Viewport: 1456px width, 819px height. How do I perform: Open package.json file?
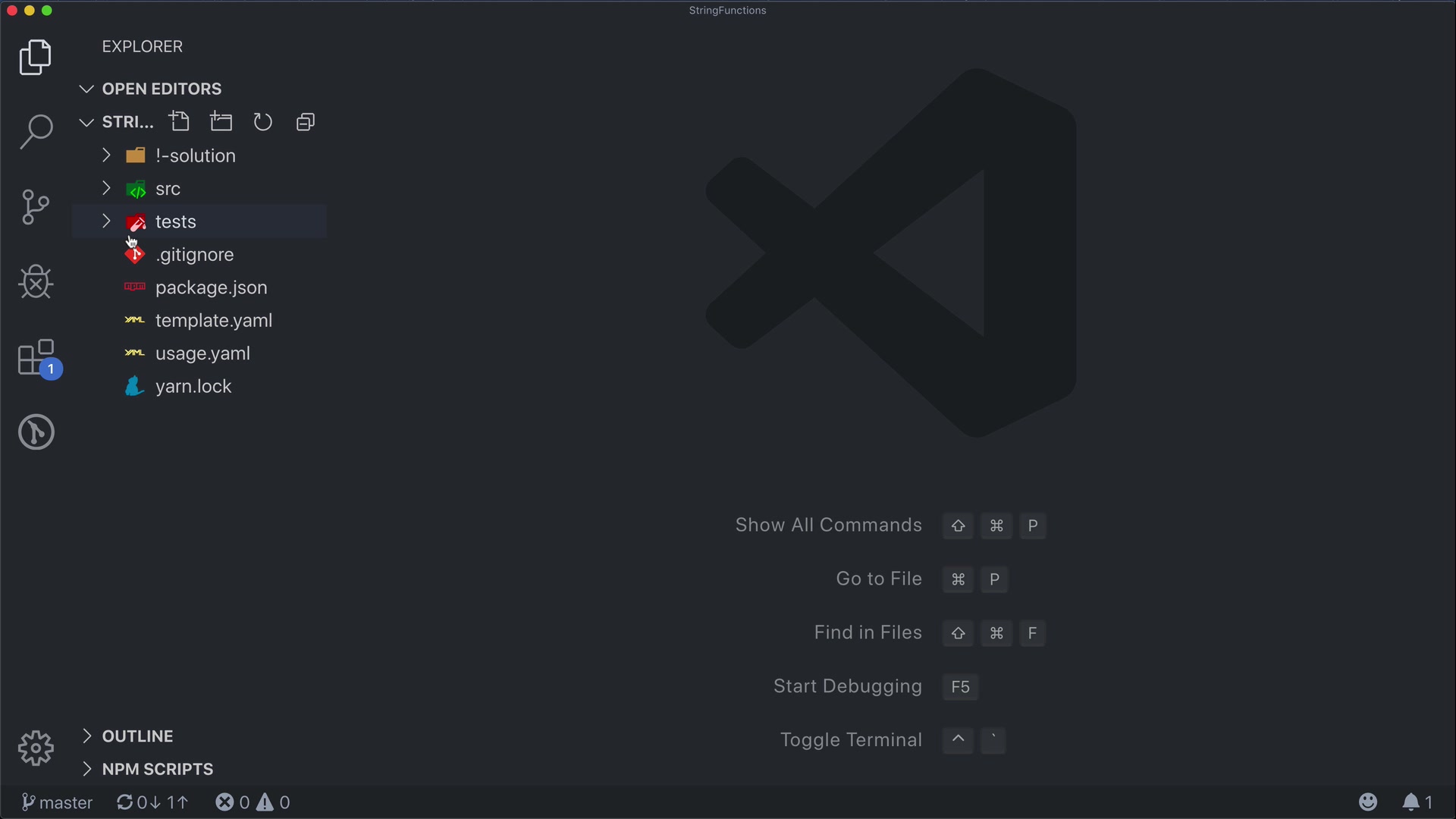pos(211,287)
